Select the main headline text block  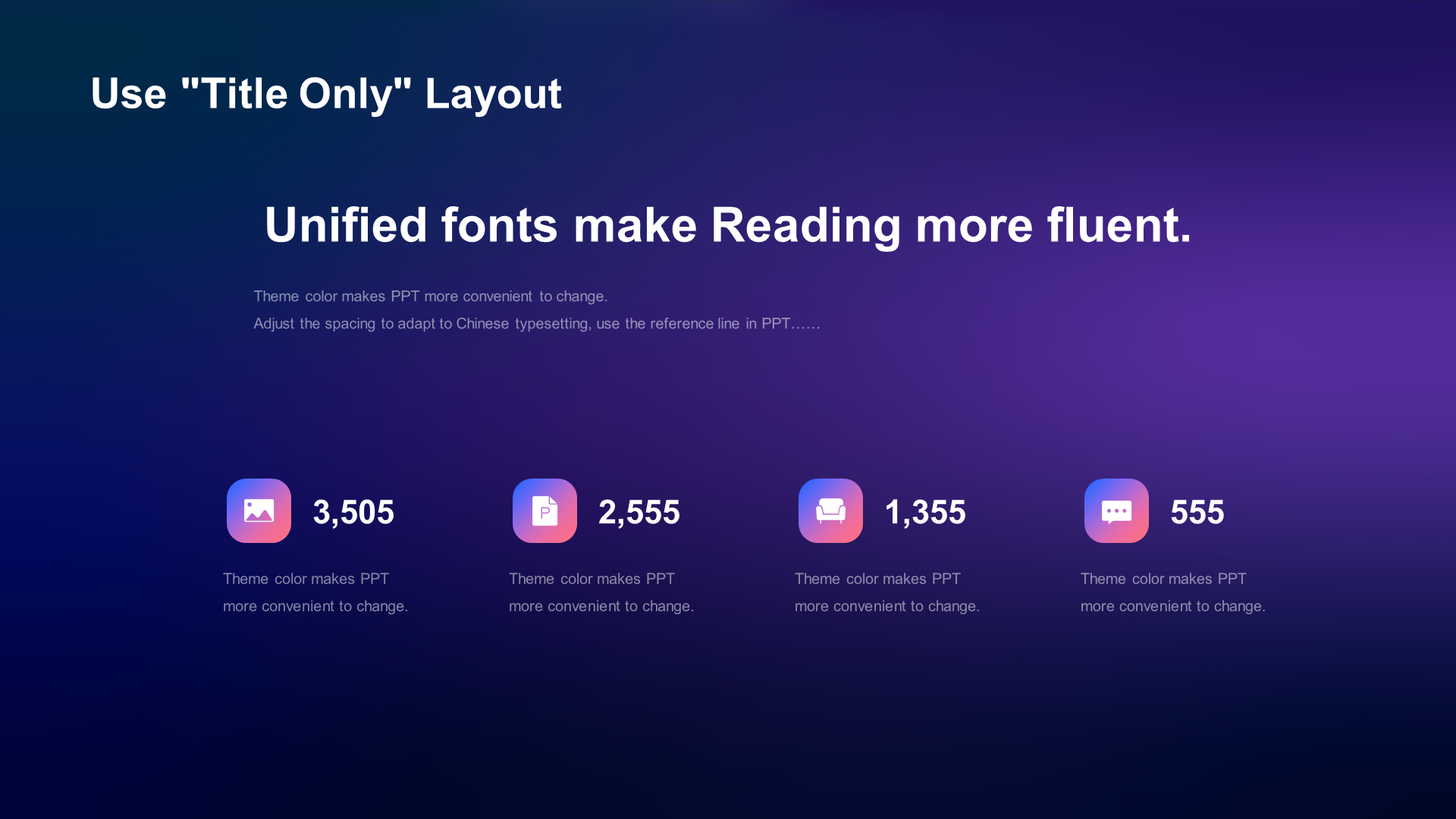point(727,223)
